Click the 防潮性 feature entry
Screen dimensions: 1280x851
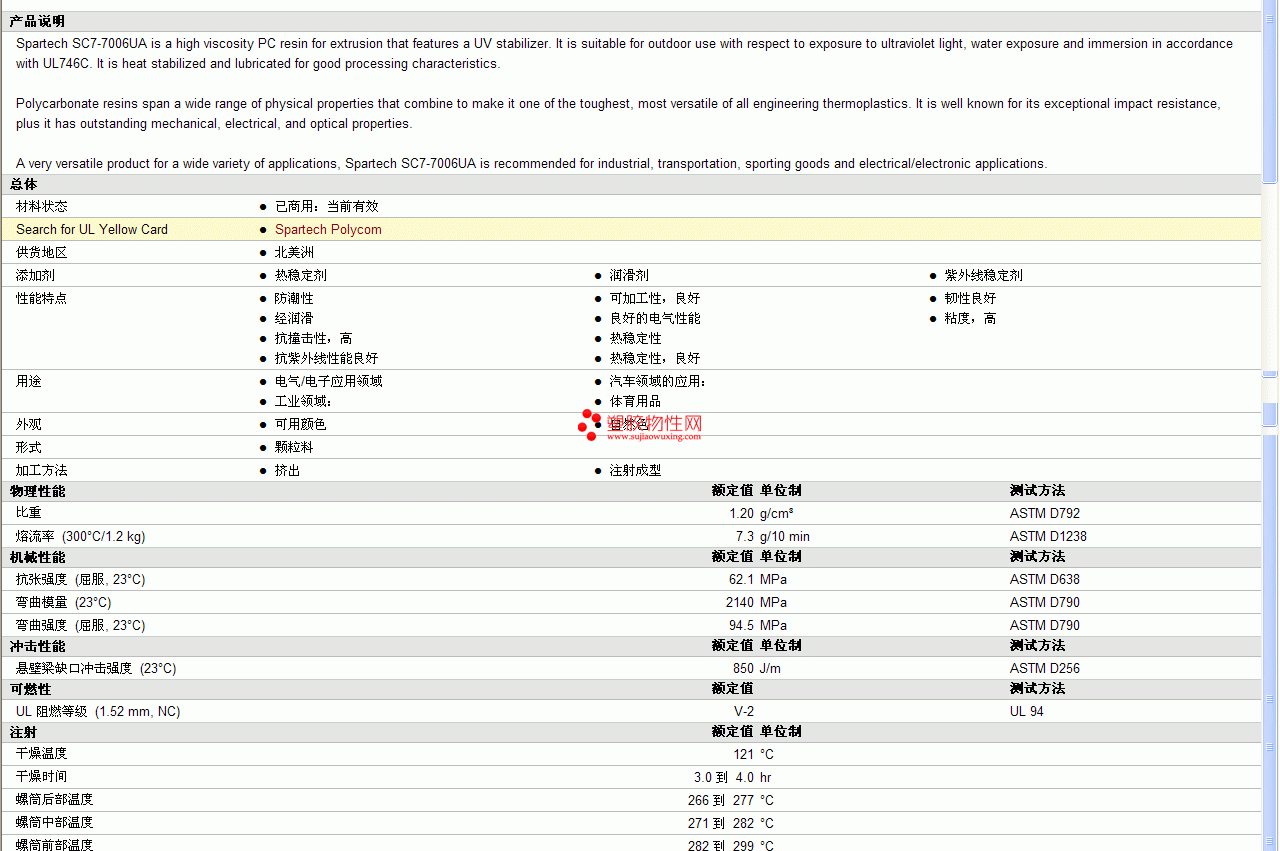tap(294, 298)
